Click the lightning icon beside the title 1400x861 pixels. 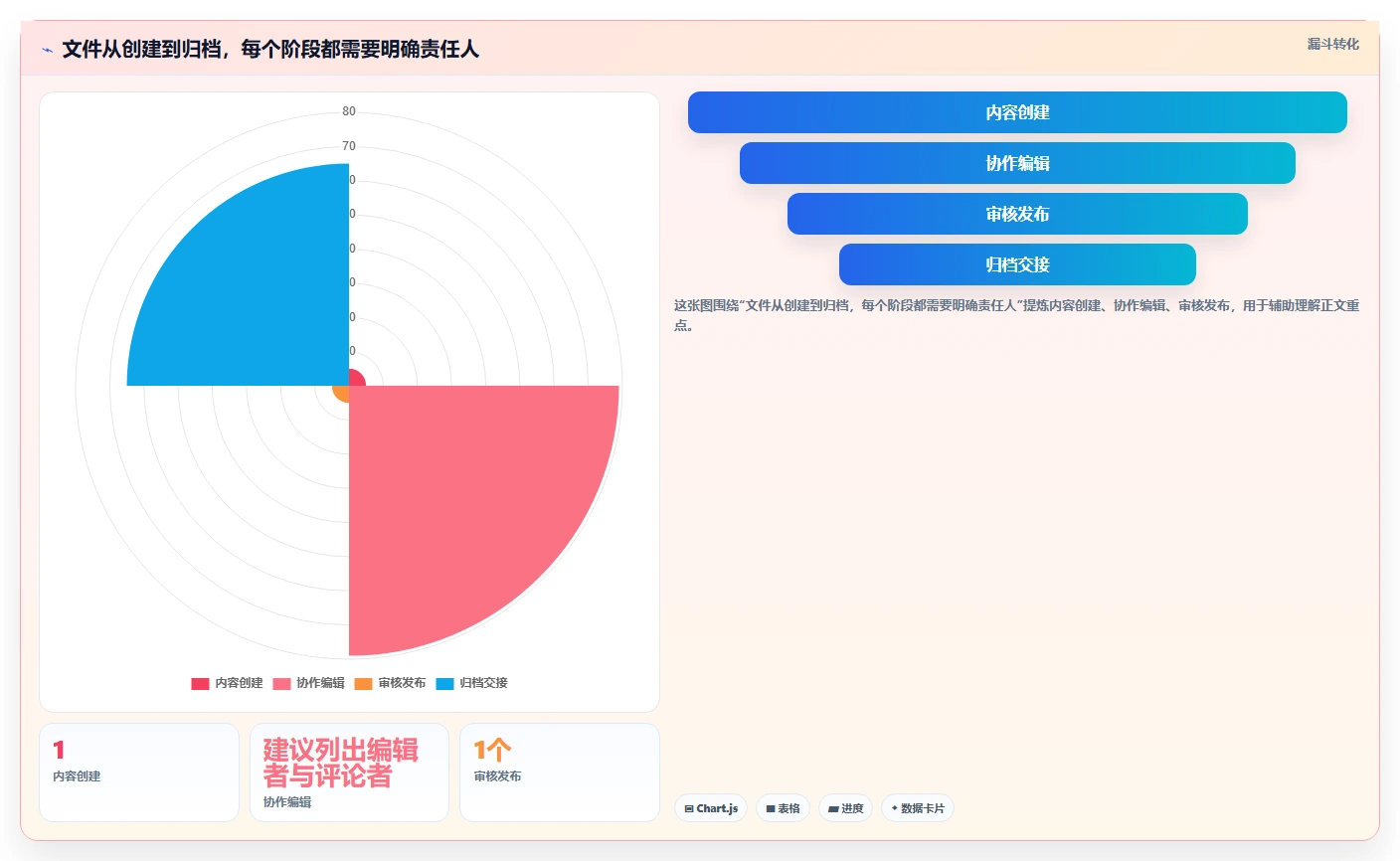(47, 50)
